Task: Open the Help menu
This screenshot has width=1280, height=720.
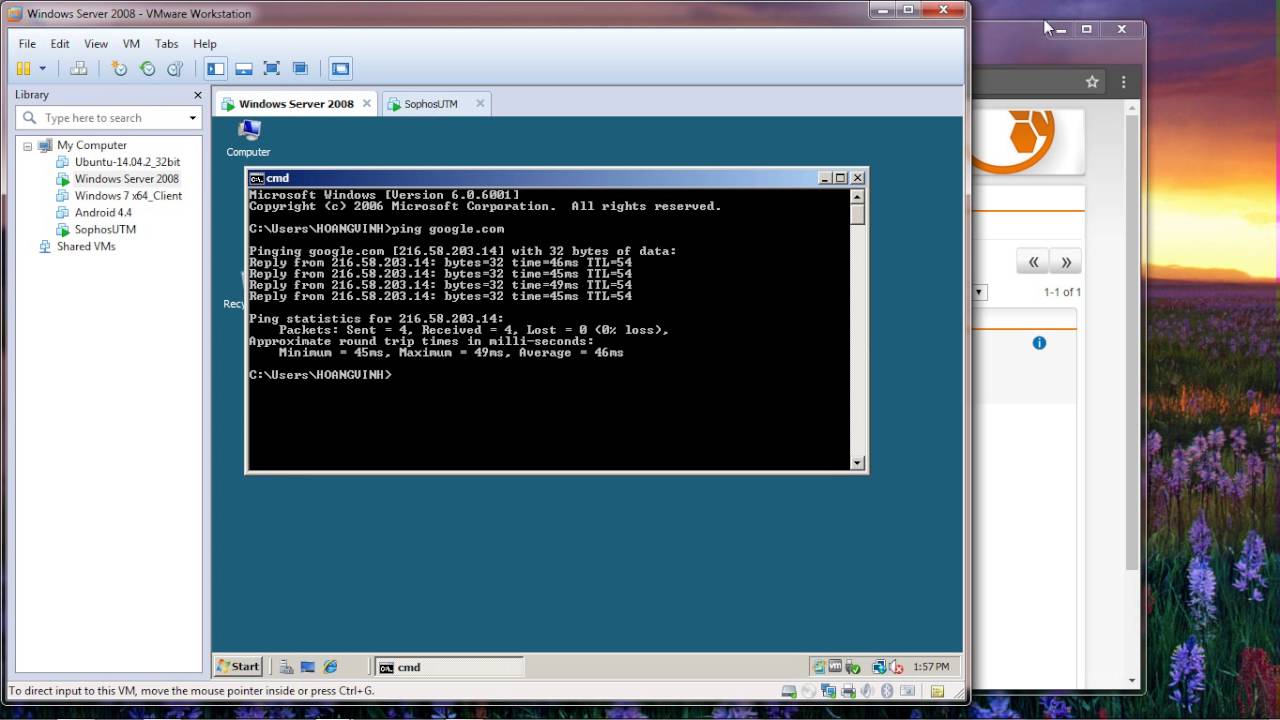Action: pos(205,44)
